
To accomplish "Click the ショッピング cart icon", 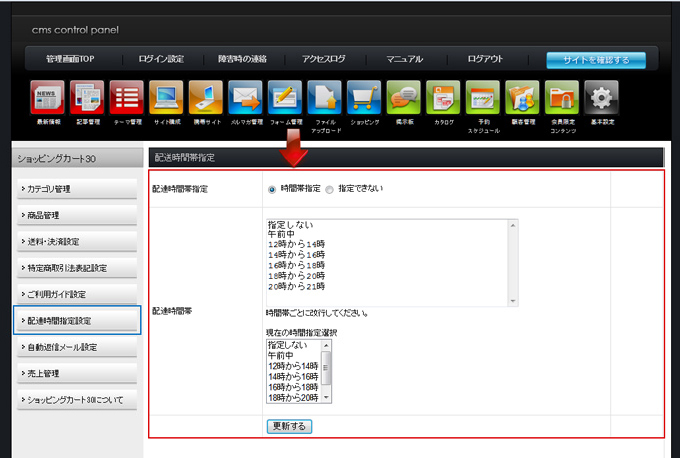I will [364, 98].
